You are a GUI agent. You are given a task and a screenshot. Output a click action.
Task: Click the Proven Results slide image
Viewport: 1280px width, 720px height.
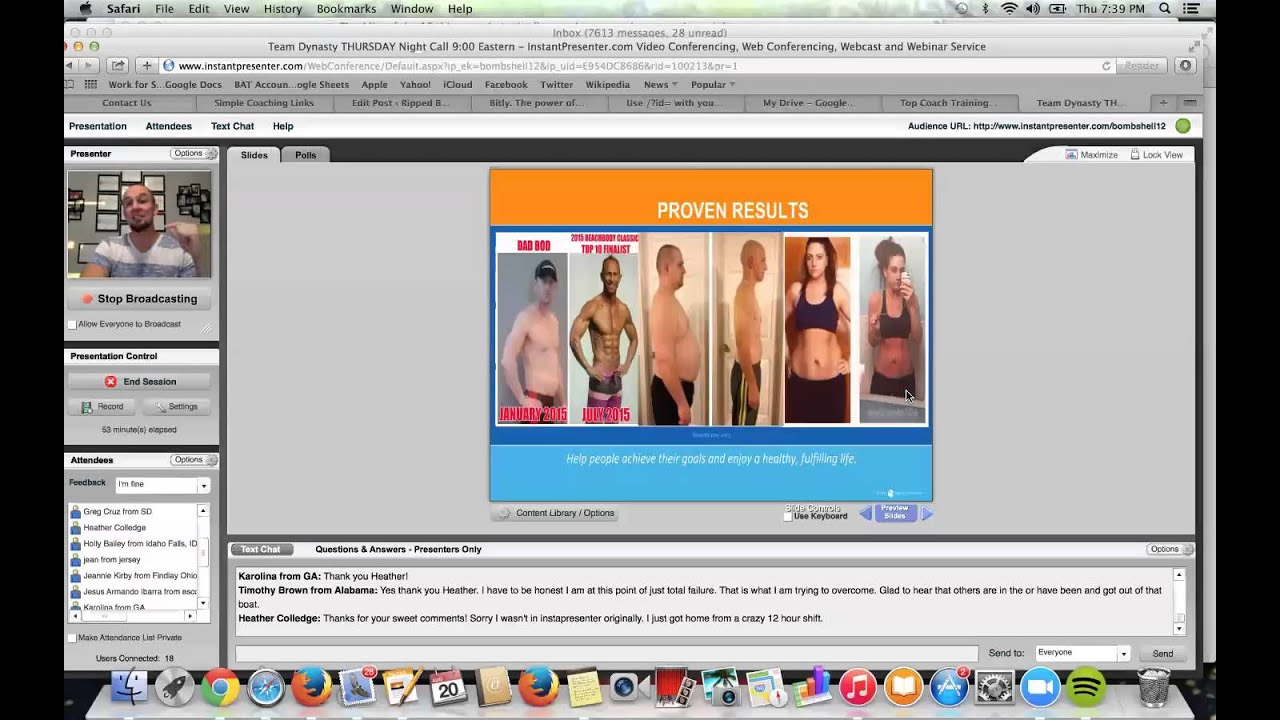click(711, 335)
